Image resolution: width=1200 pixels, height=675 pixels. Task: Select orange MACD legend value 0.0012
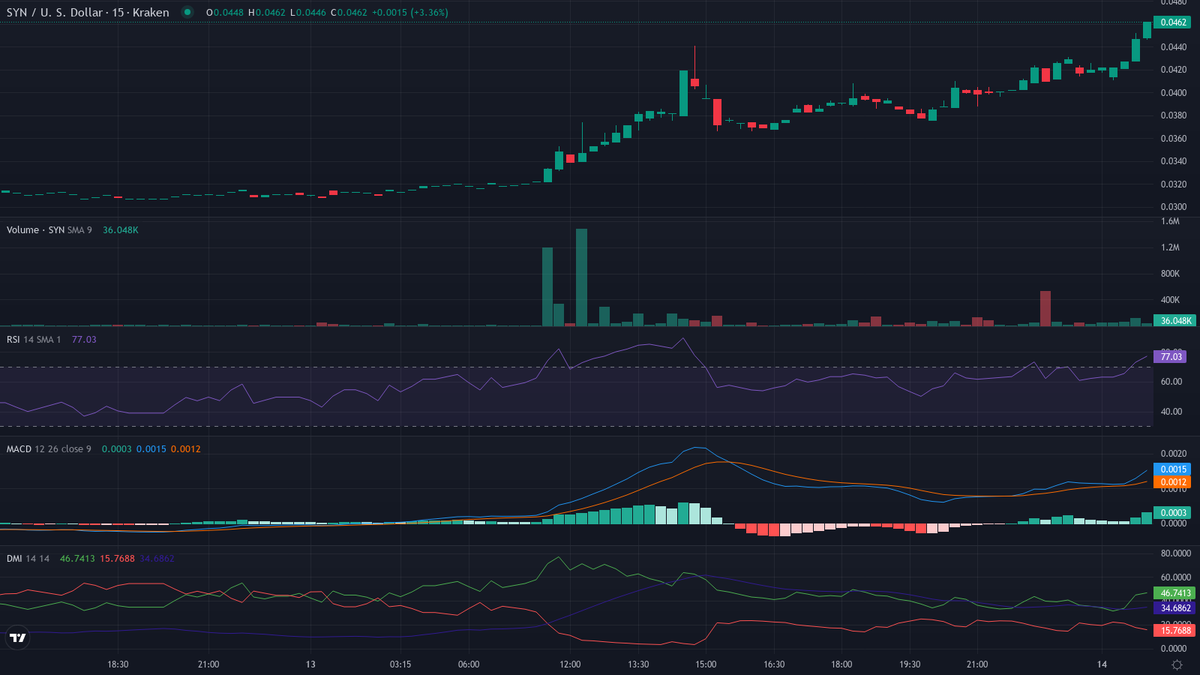coord(185,449)
